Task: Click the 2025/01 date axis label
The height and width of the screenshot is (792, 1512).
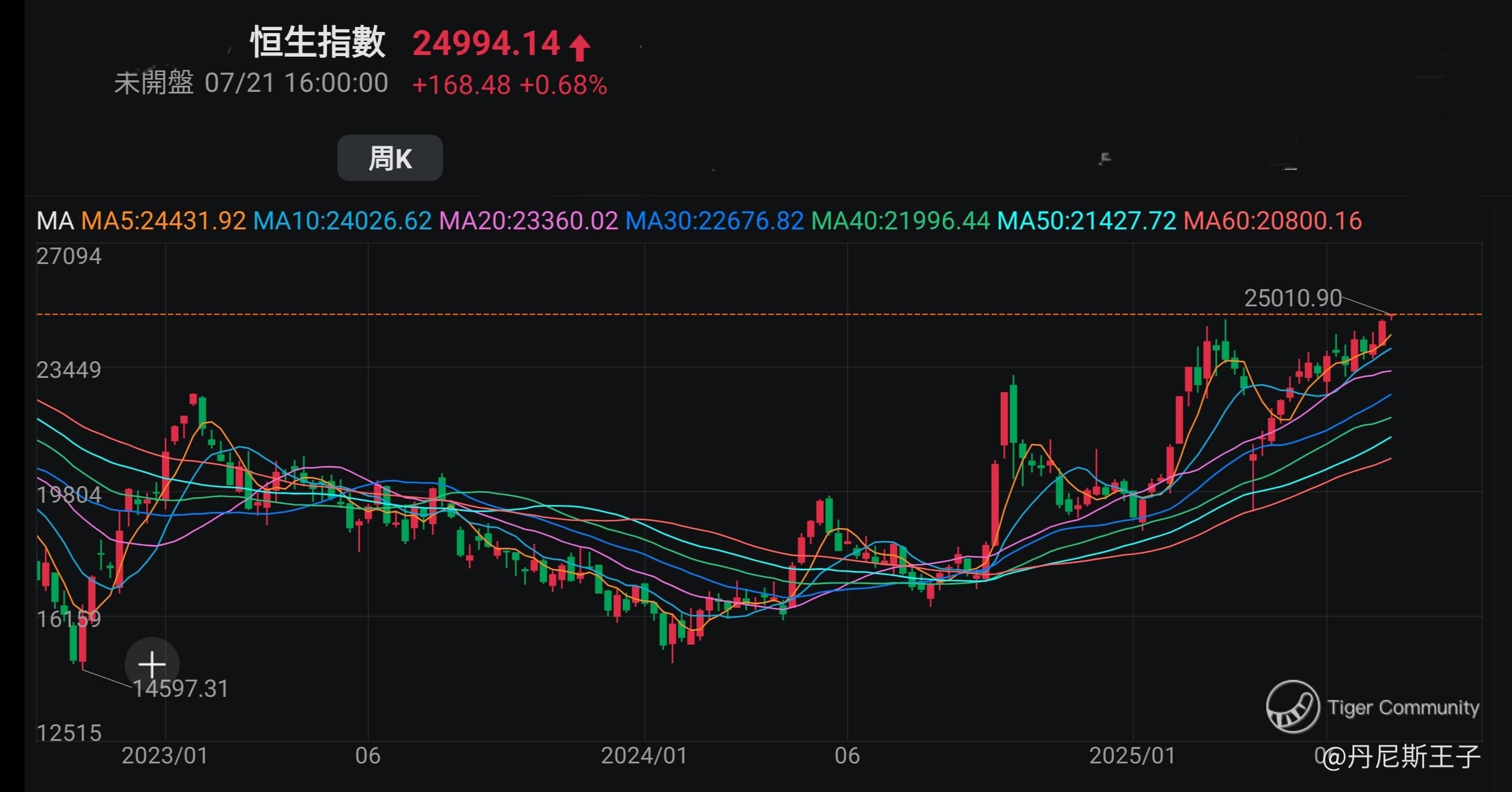Action: pyautogui.click(x=1133, y=756)
